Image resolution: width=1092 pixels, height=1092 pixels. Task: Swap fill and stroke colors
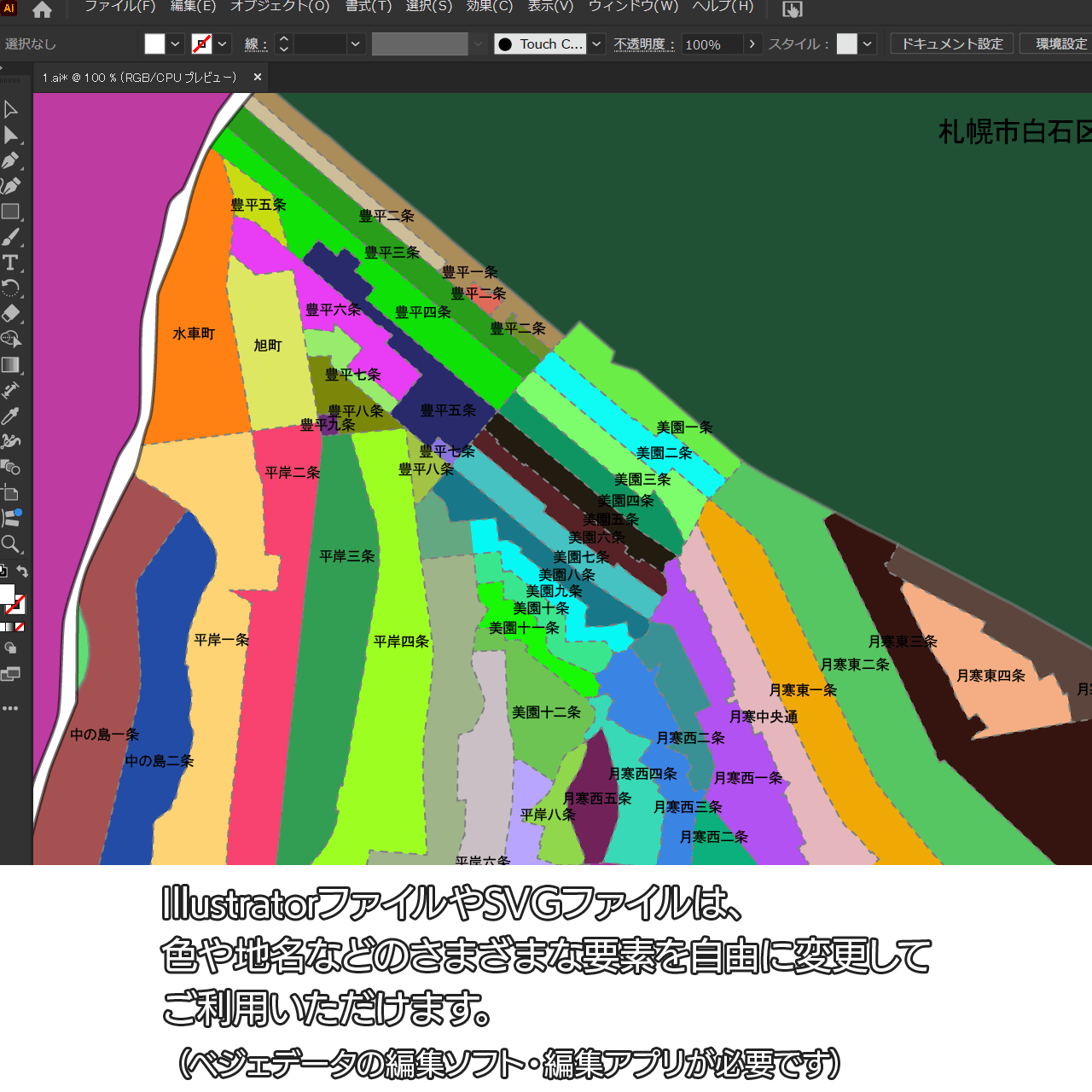23,572
